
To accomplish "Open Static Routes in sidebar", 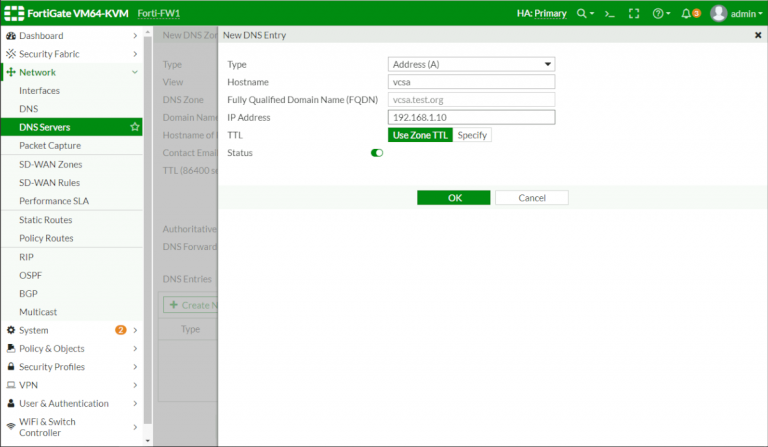I will (x=45, y=219).
